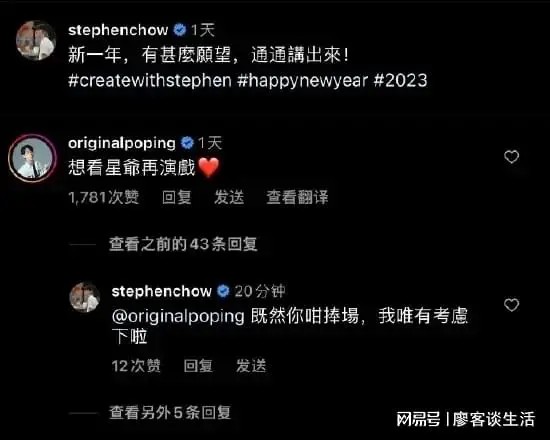Click verified badge on stephenchow's reply
This screenshot has height=440, width=550.
coord(223,291)
